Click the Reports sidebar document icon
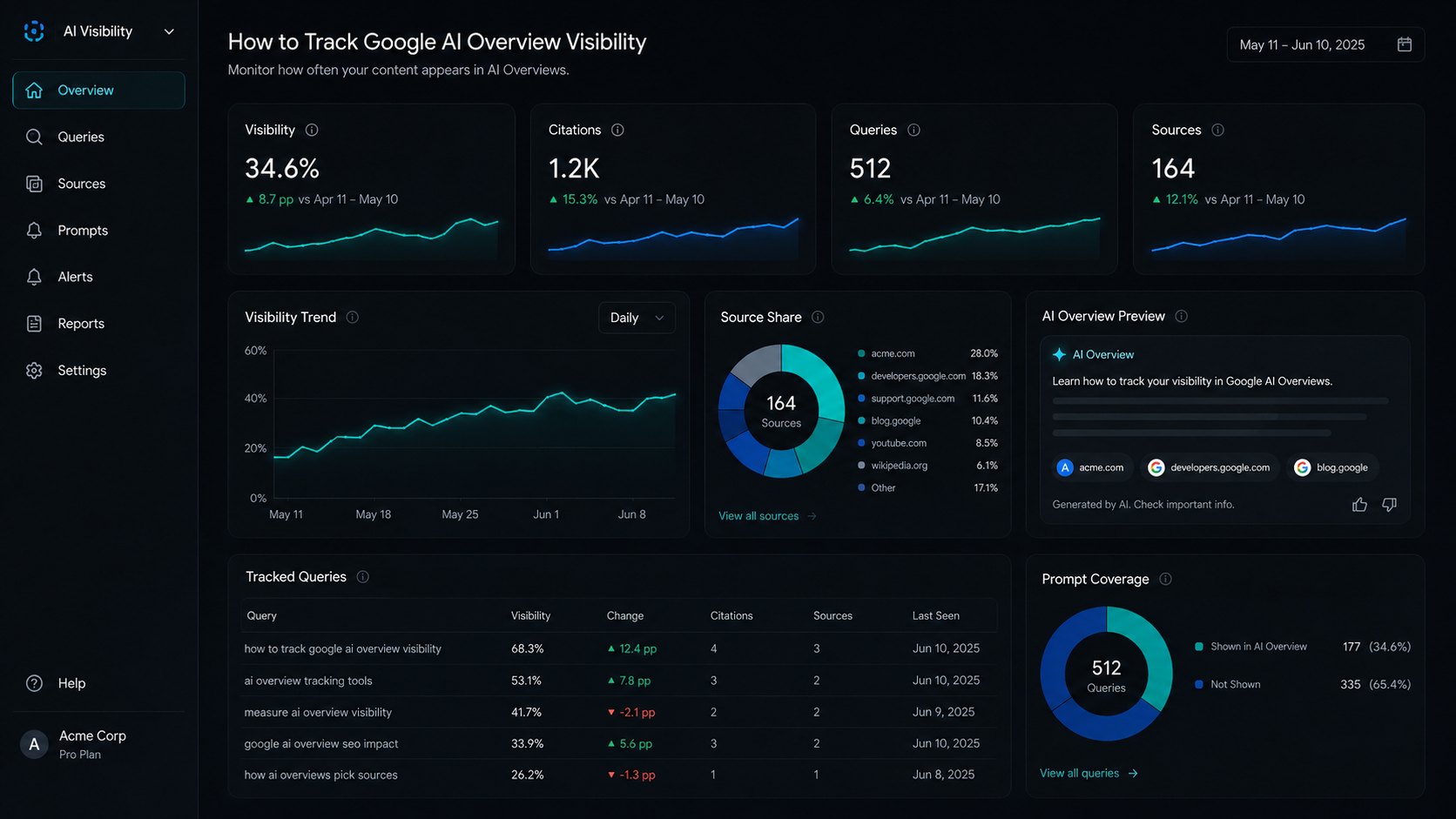Image resolution: width=1456 pixels, height=819 pixels. click(x=34, y=324)
